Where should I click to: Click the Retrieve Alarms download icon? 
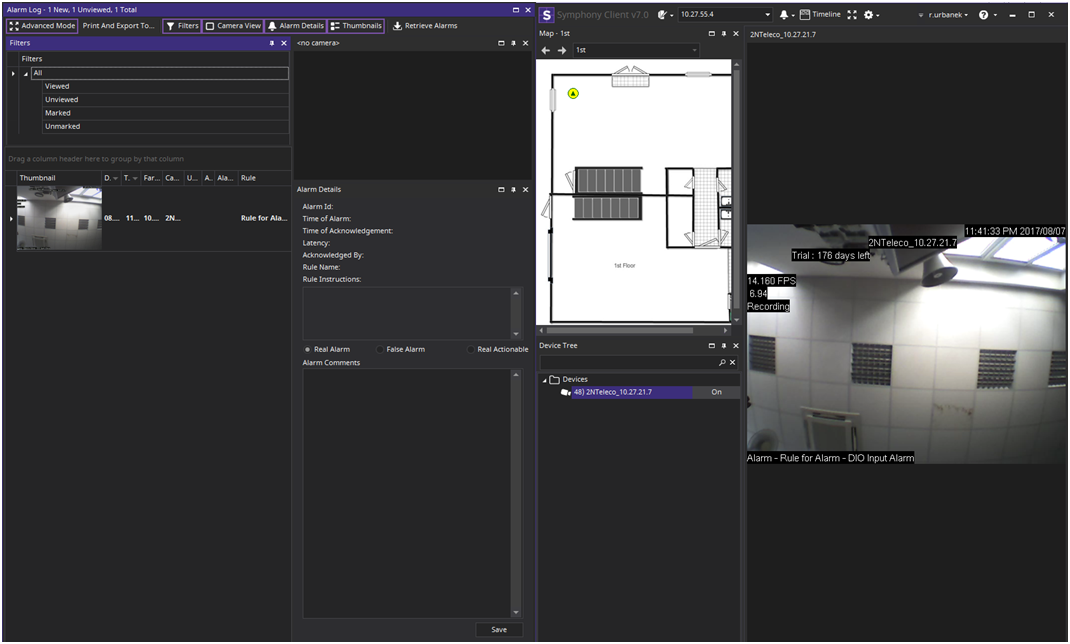pos(397,26)
